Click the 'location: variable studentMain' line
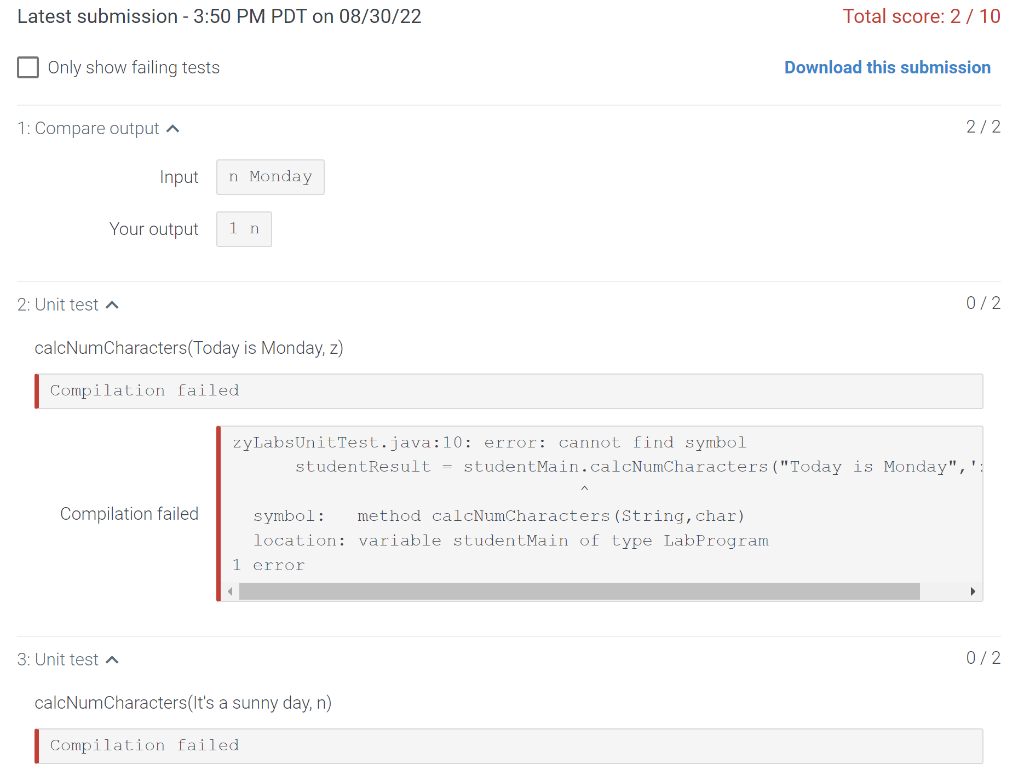Viewport: 1024px width, 770px height. 511,541
